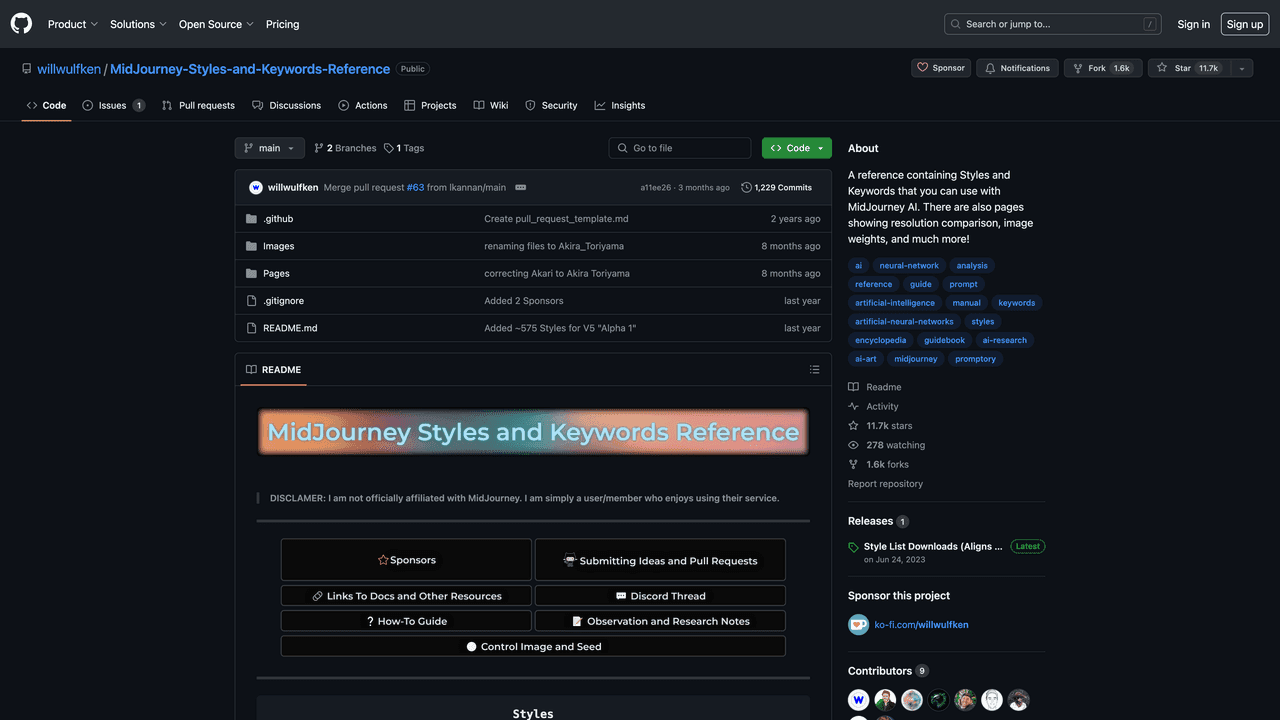
Task: Open the Discord Thread button
Action: coord(660,596)
